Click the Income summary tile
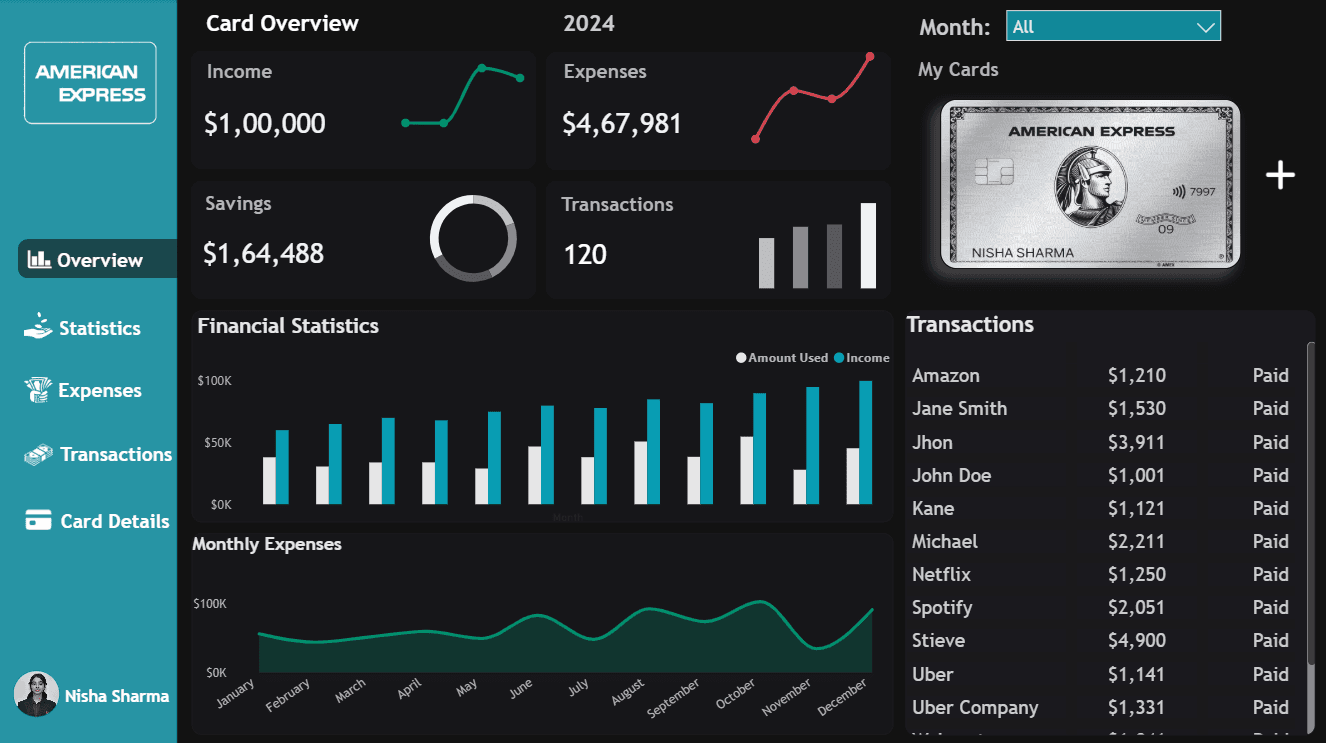Screen dimensions: 1326x743 [363, 107]
